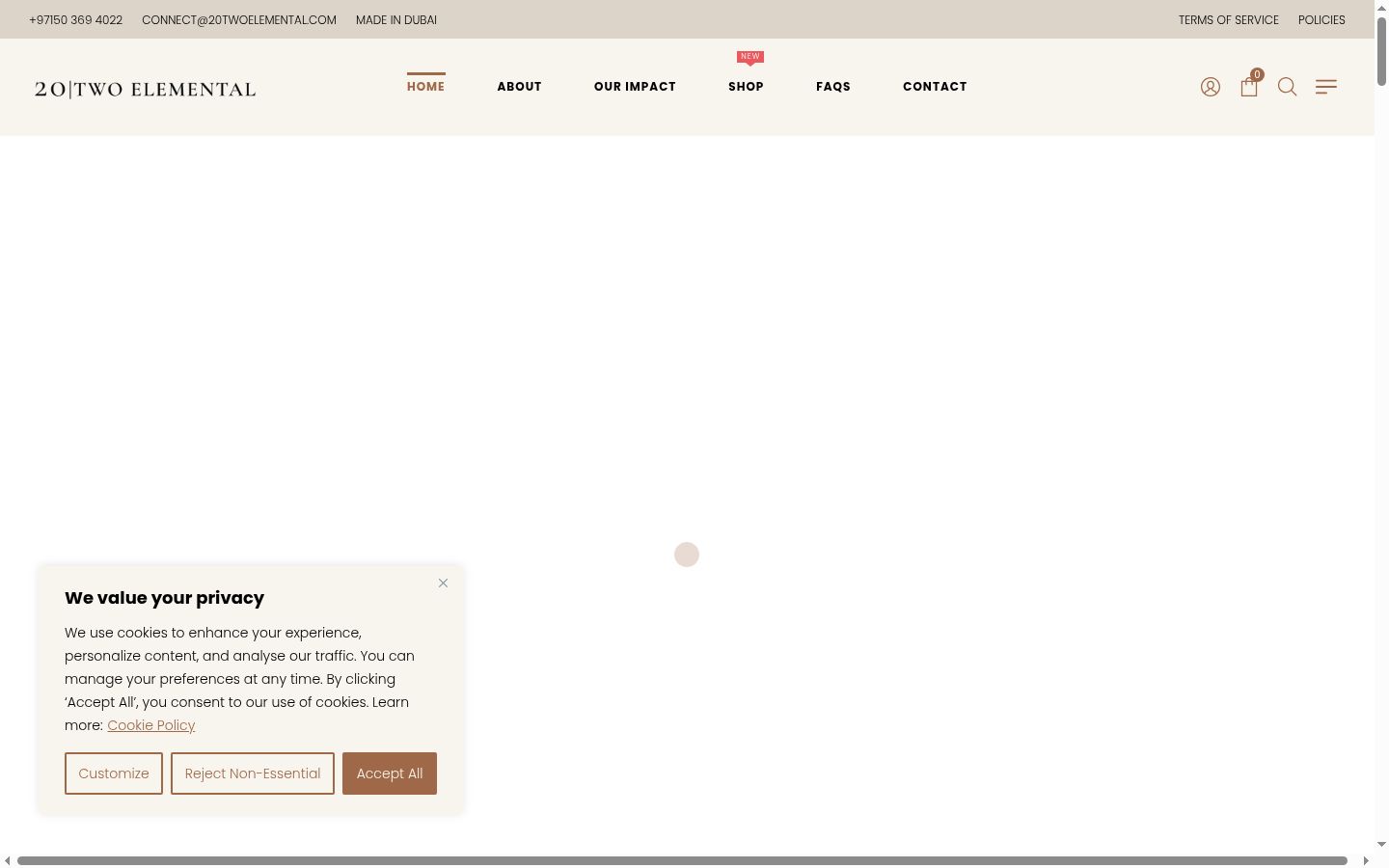This screenshot has height=868, width=1389.
Task: Click the MADE IN DUBAI text
Action: coord(396,19)
